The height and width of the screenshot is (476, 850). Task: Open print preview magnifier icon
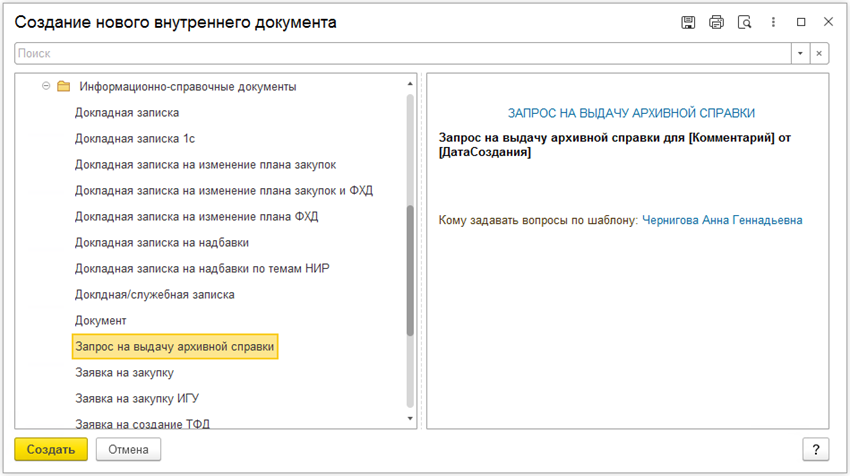[744, 22]
